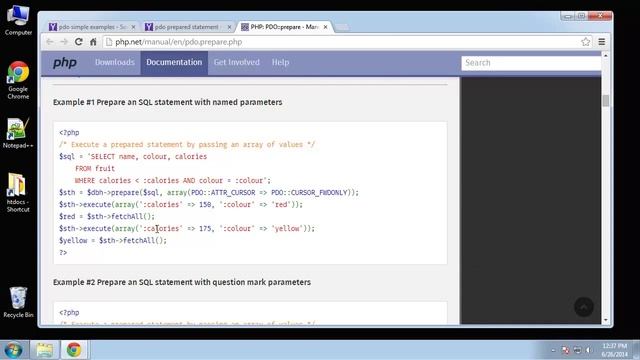Bookmark this page with the star icon
This screenshot has width=640, height=360.
coord(586,42)
